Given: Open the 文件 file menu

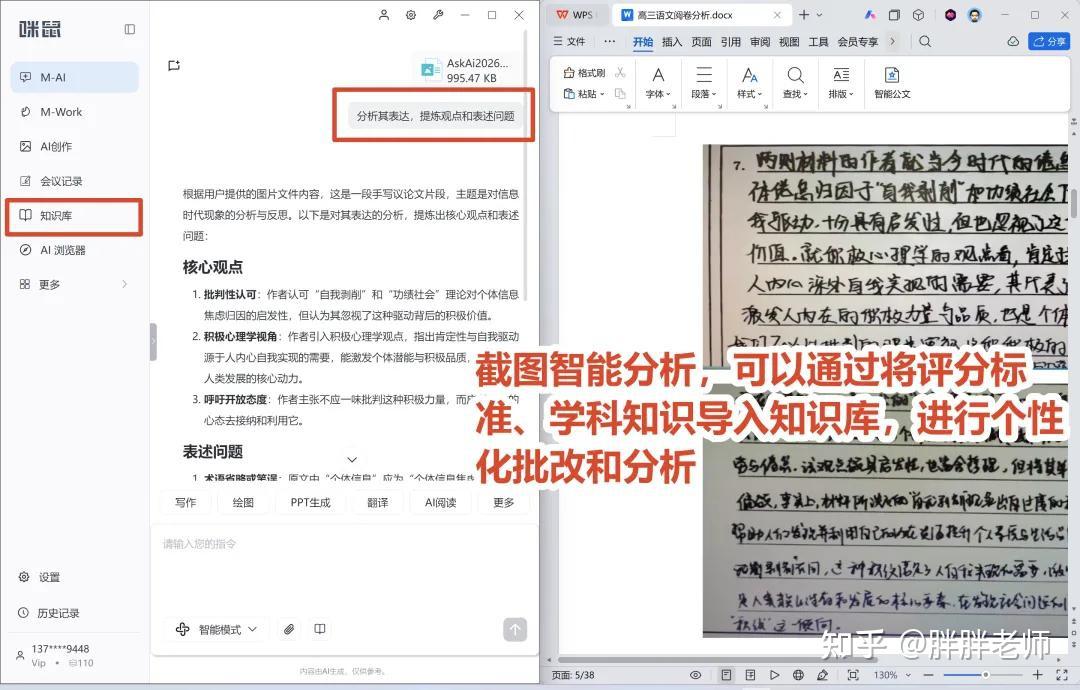Looking at the screenshot, I should pyautogui.click(x=569, y=41).
